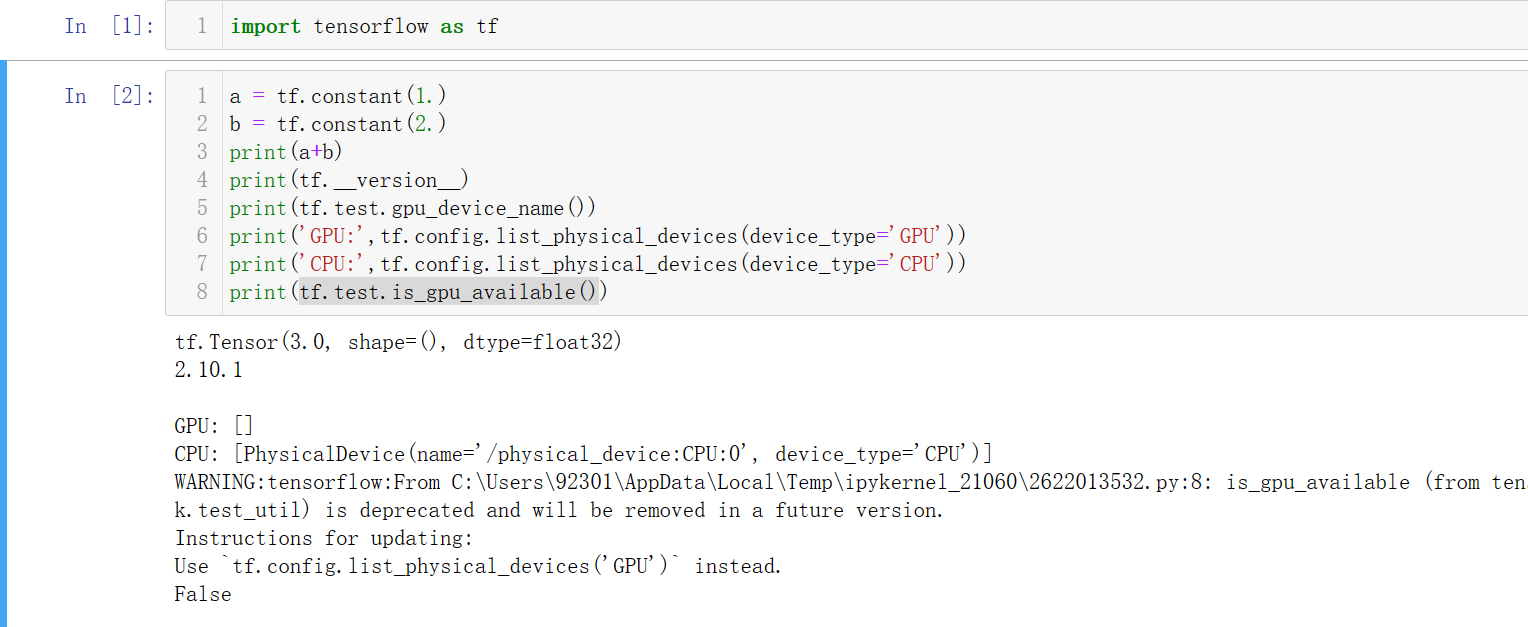Click the code line printing 'GPU:' devices
The height and width of the screenshot is (627, 1528).
[x=597, y=236]
